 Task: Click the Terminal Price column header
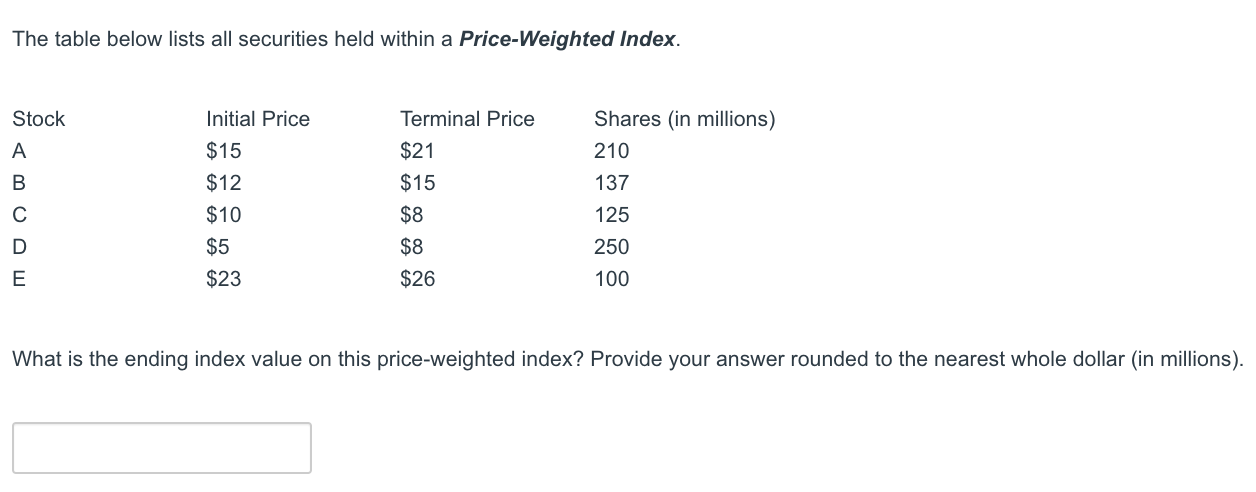tap(467, 119)
